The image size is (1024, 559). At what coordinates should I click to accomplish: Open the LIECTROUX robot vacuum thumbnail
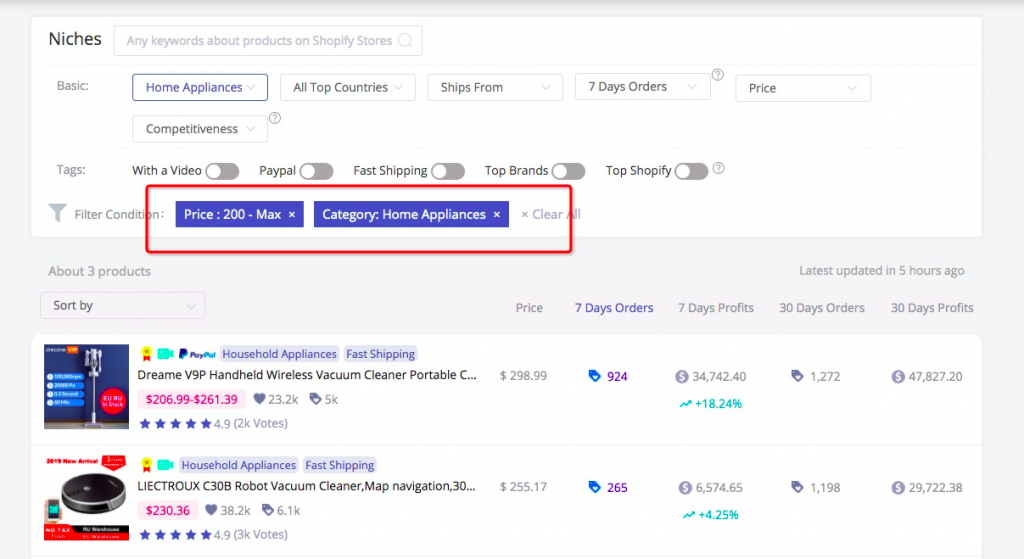[86, 498]
